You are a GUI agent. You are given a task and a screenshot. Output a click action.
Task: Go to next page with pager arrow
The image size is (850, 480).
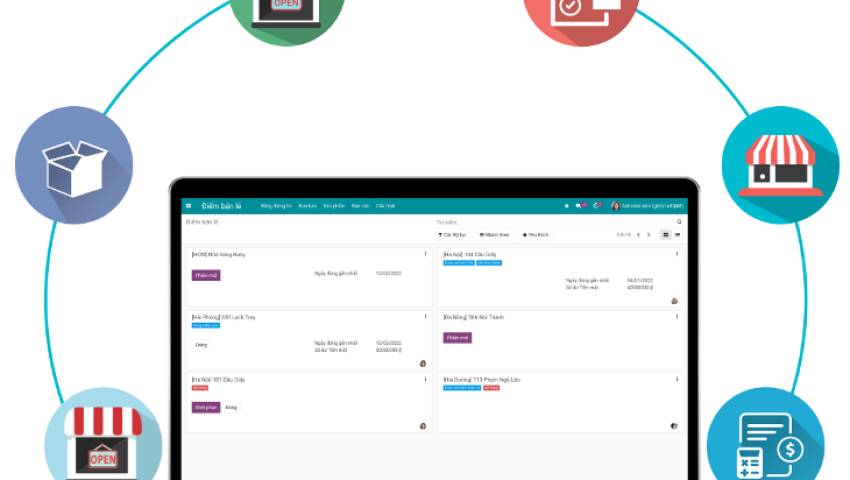(648, 234)
